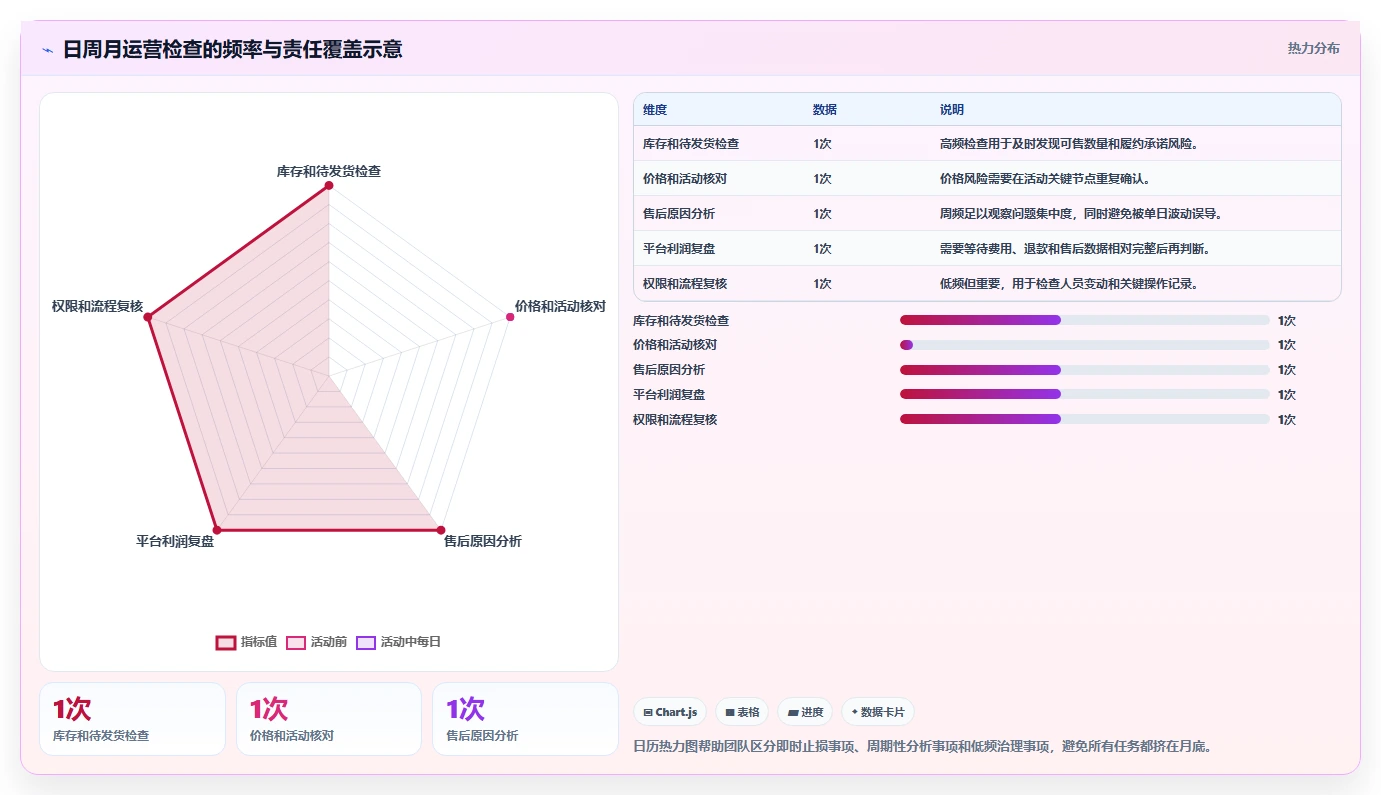Click the 库存和待发货检查 progress bar
The image size is (1381, 795).
(x=1085, y=320)
